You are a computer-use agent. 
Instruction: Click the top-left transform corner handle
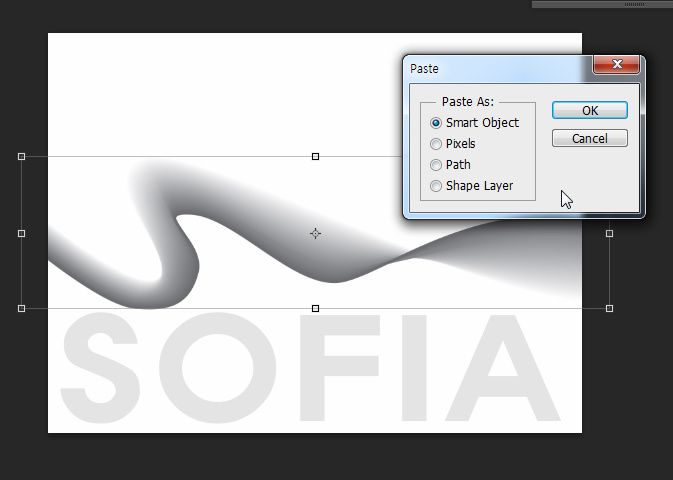tap(21, 157)
